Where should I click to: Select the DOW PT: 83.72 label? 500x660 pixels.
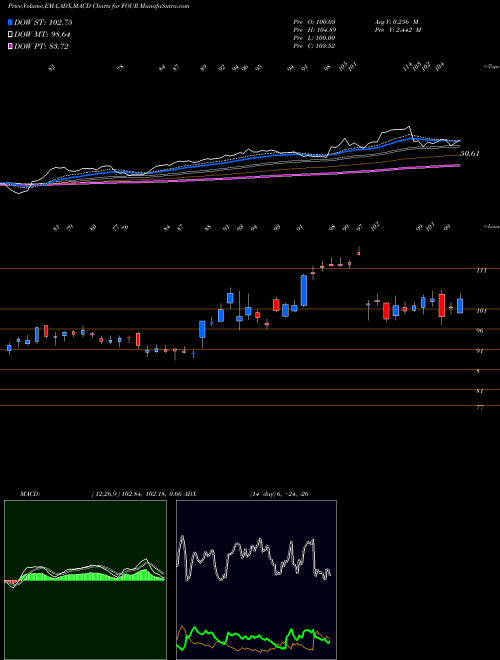point(41,46)
